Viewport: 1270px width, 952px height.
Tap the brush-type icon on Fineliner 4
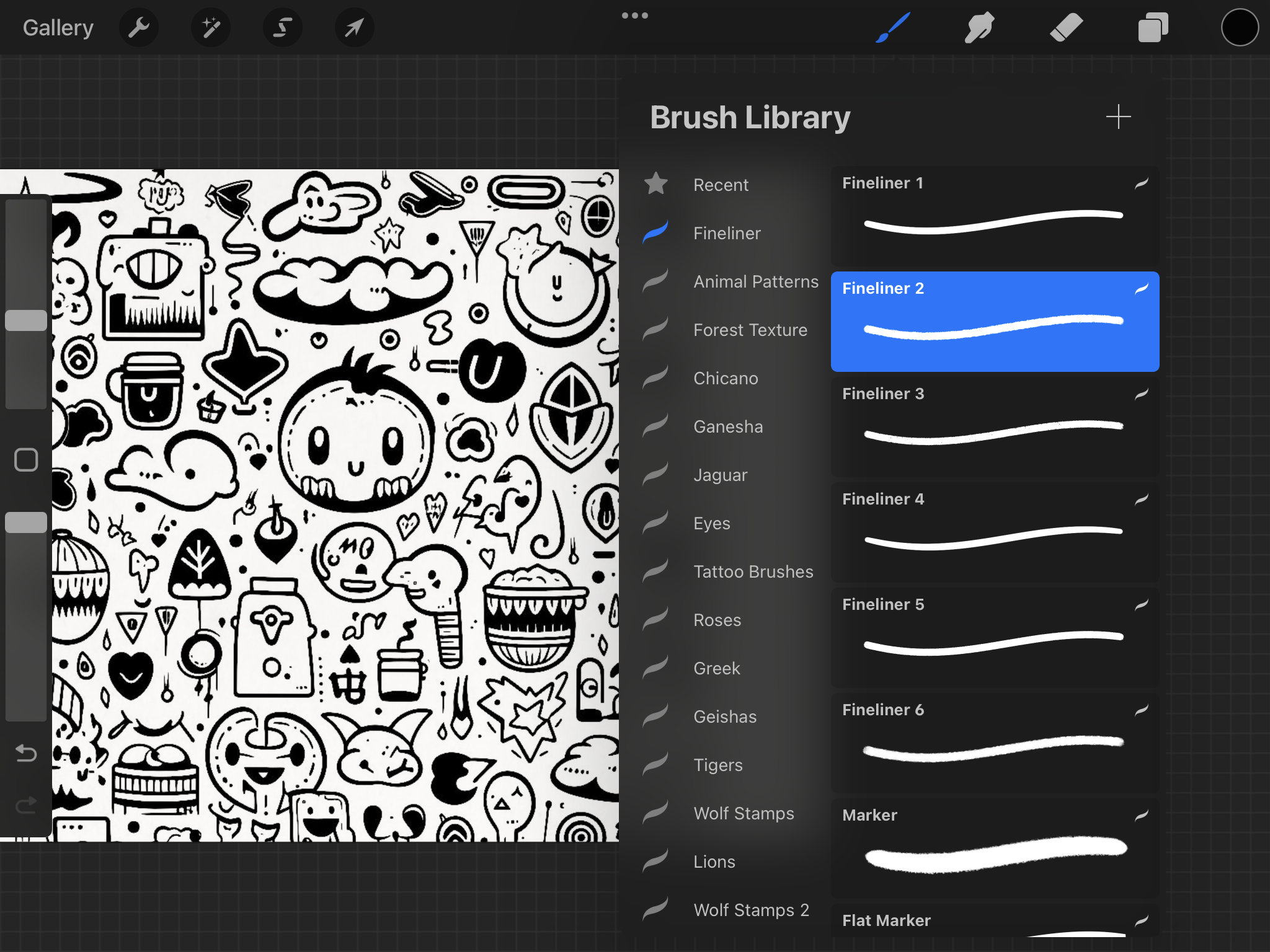pos(1142,499)
